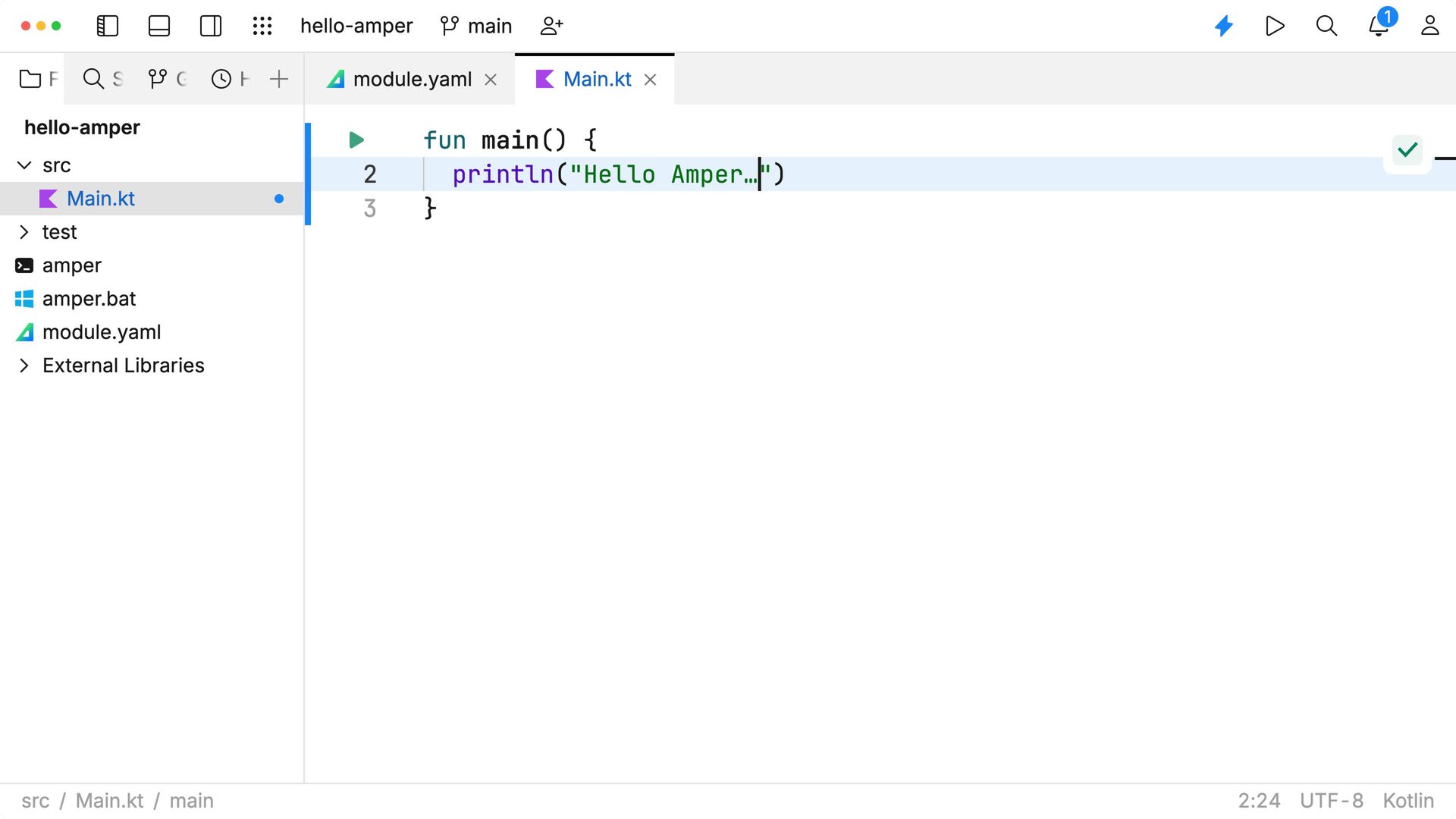Click main in the breadcrumb bar
The width and height of the screenshot is (1456, 819).
pos(191,801)
